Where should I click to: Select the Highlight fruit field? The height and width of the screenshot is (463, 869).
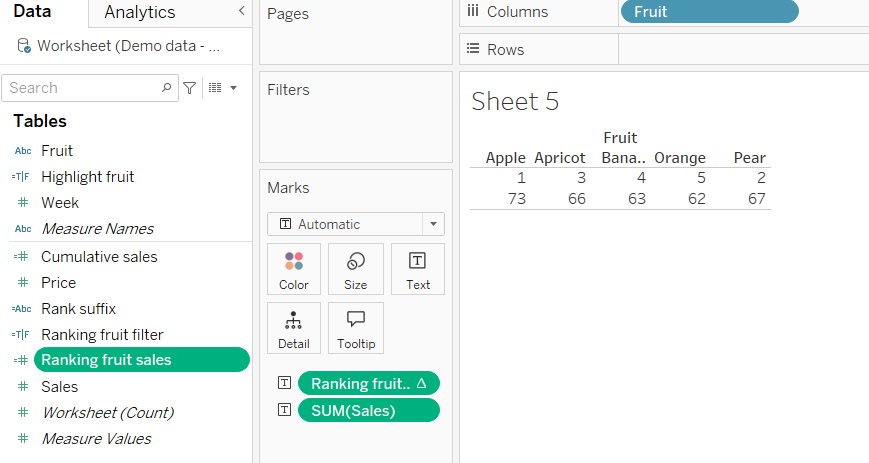click(x=87, y=177)
